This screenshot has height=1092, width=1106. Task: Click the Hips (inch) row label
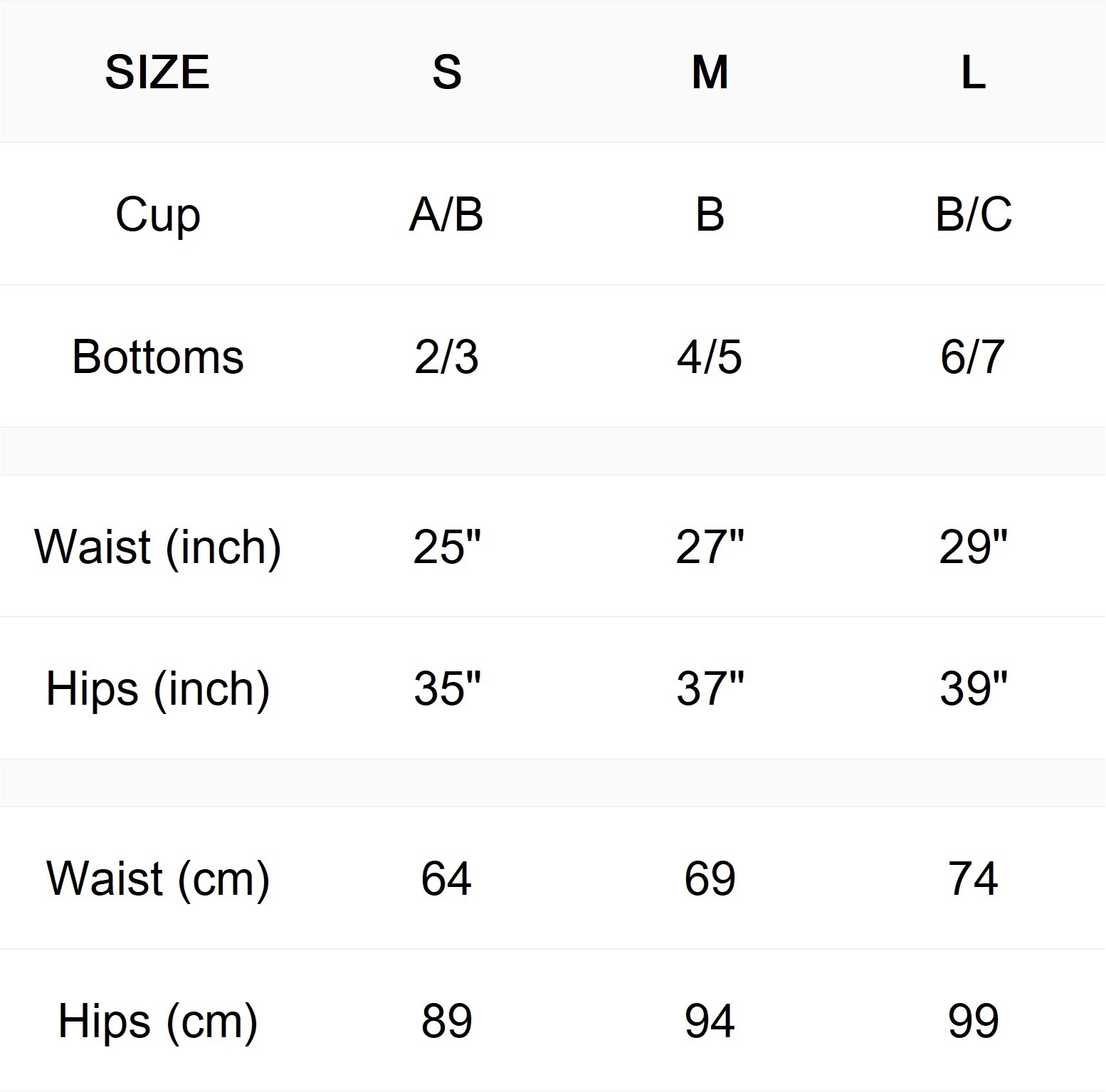157,688
